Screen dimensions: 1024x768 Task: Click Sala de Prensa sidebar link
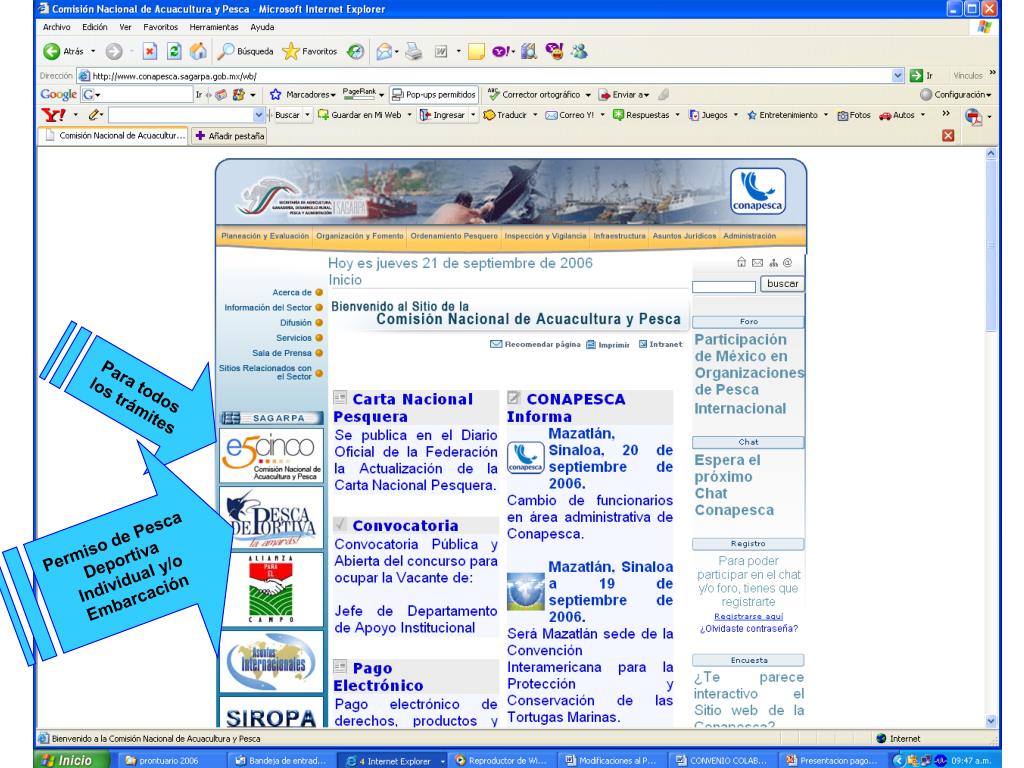click(x=281, y=353)
